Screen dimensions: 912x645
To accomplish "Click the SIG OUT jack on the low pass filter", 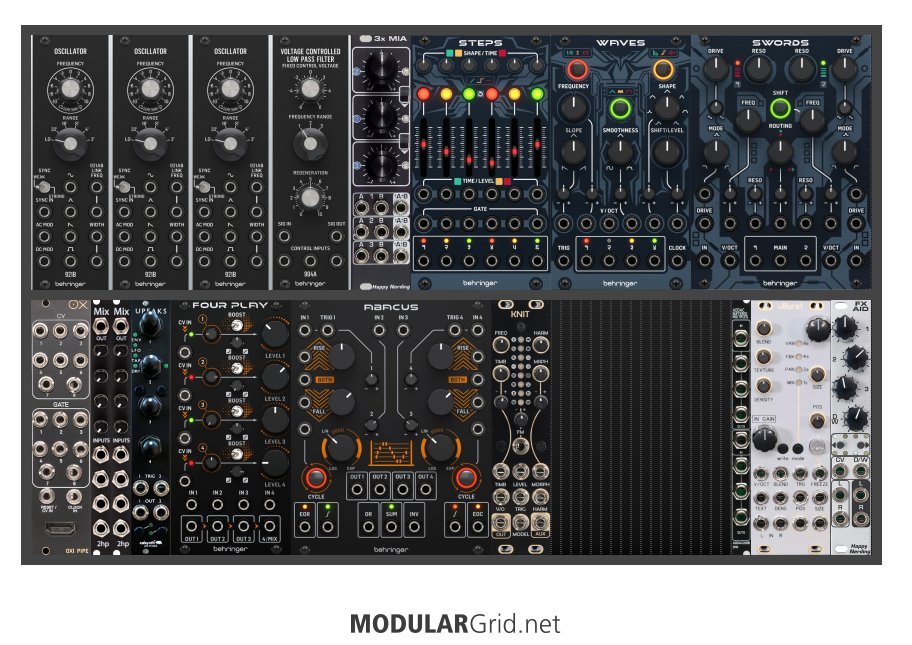I will (x=336, y=236).
